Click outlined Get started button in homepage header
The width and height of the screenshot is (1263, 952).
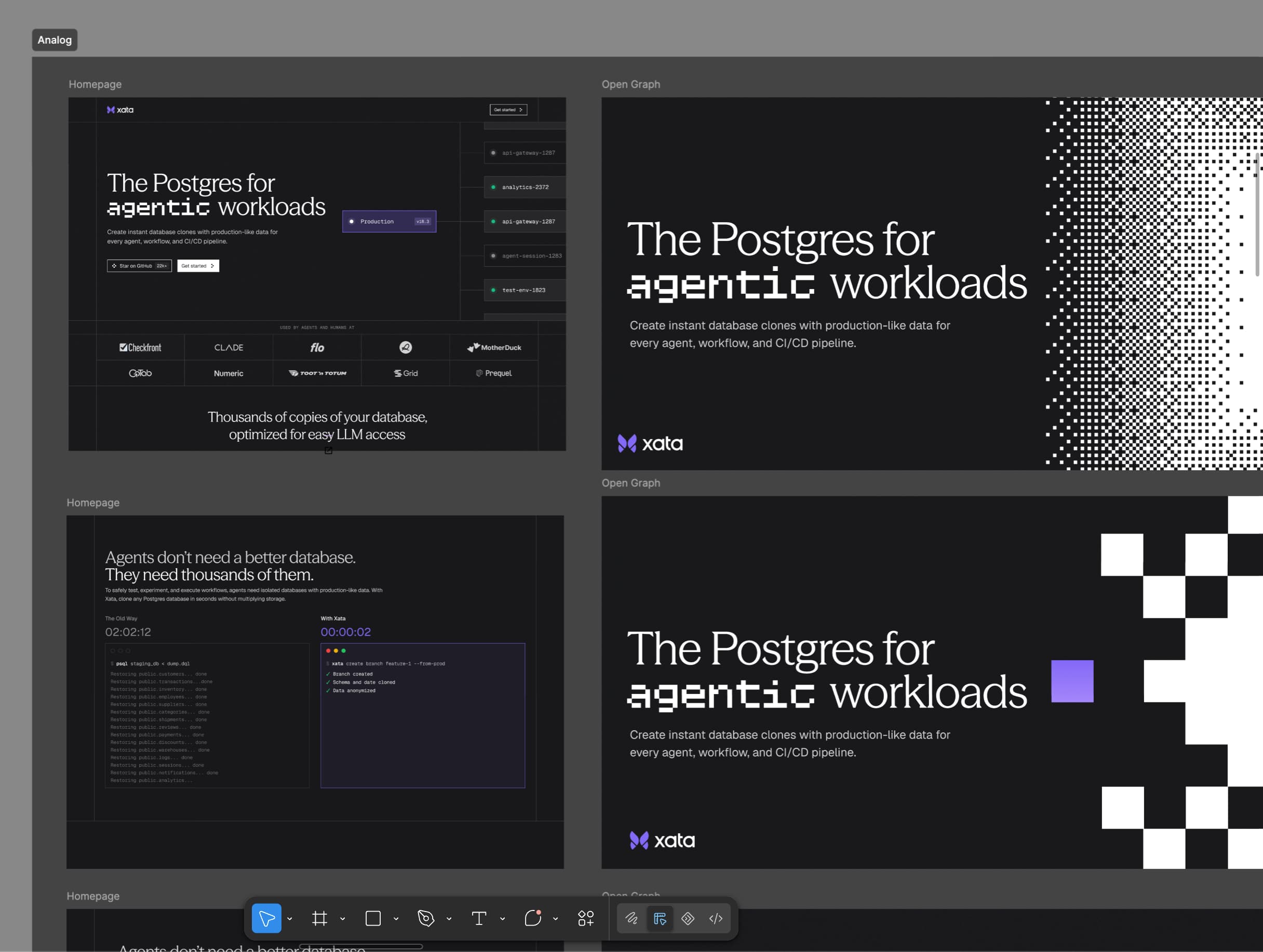coord(508,110)
